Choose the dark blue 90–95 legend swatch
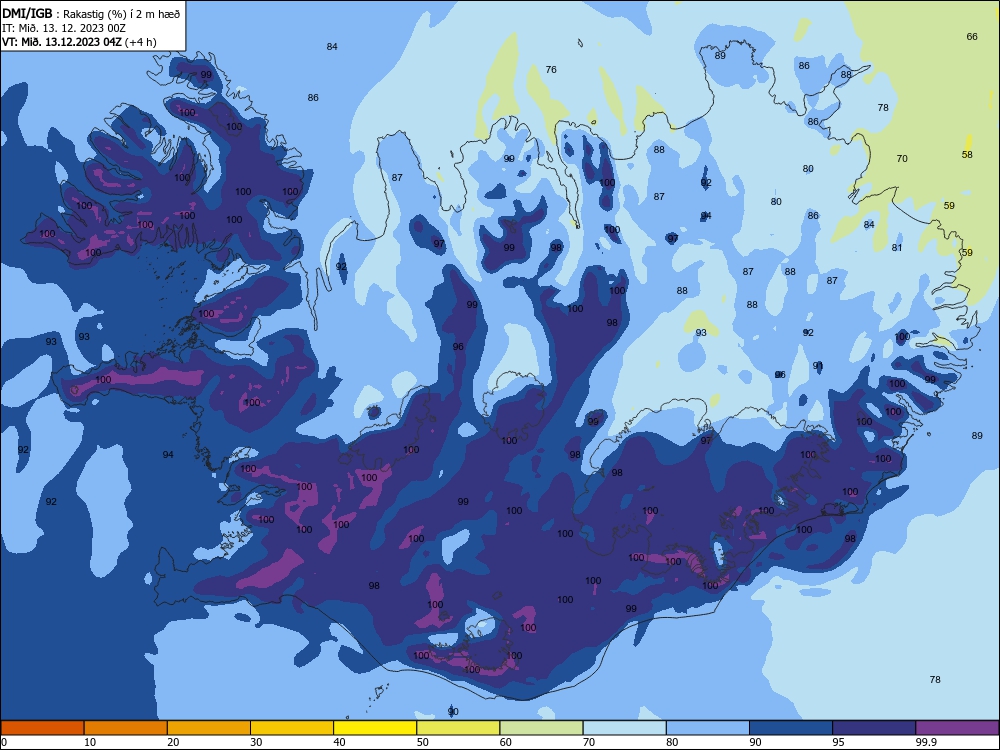1000x750 pixels. pyautogui.click(x=791, y=728)
